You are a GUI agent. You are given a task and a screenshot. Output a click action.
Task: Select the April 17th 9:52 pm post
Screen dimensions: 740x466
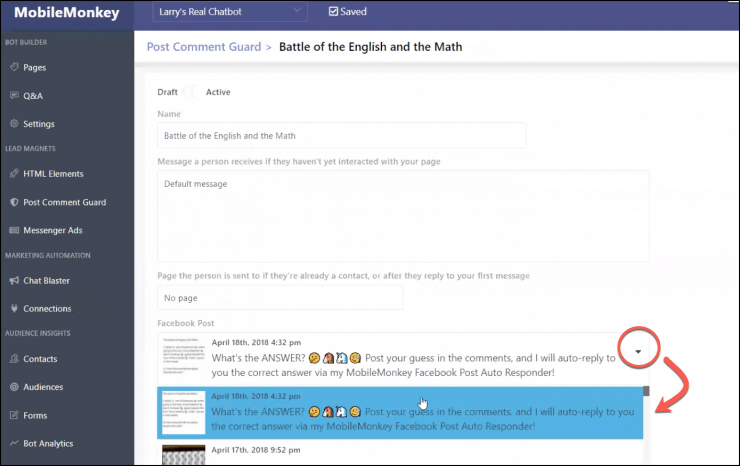point(400,453)
